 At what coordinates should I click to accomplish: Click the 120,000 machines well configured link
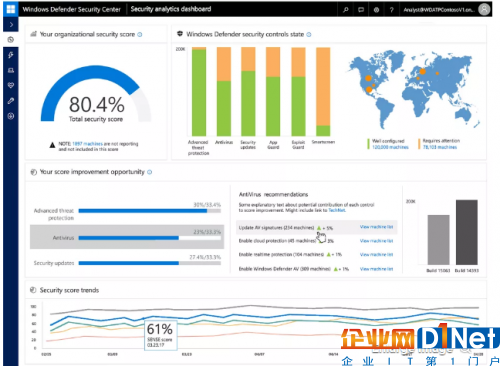pos(390,147)
